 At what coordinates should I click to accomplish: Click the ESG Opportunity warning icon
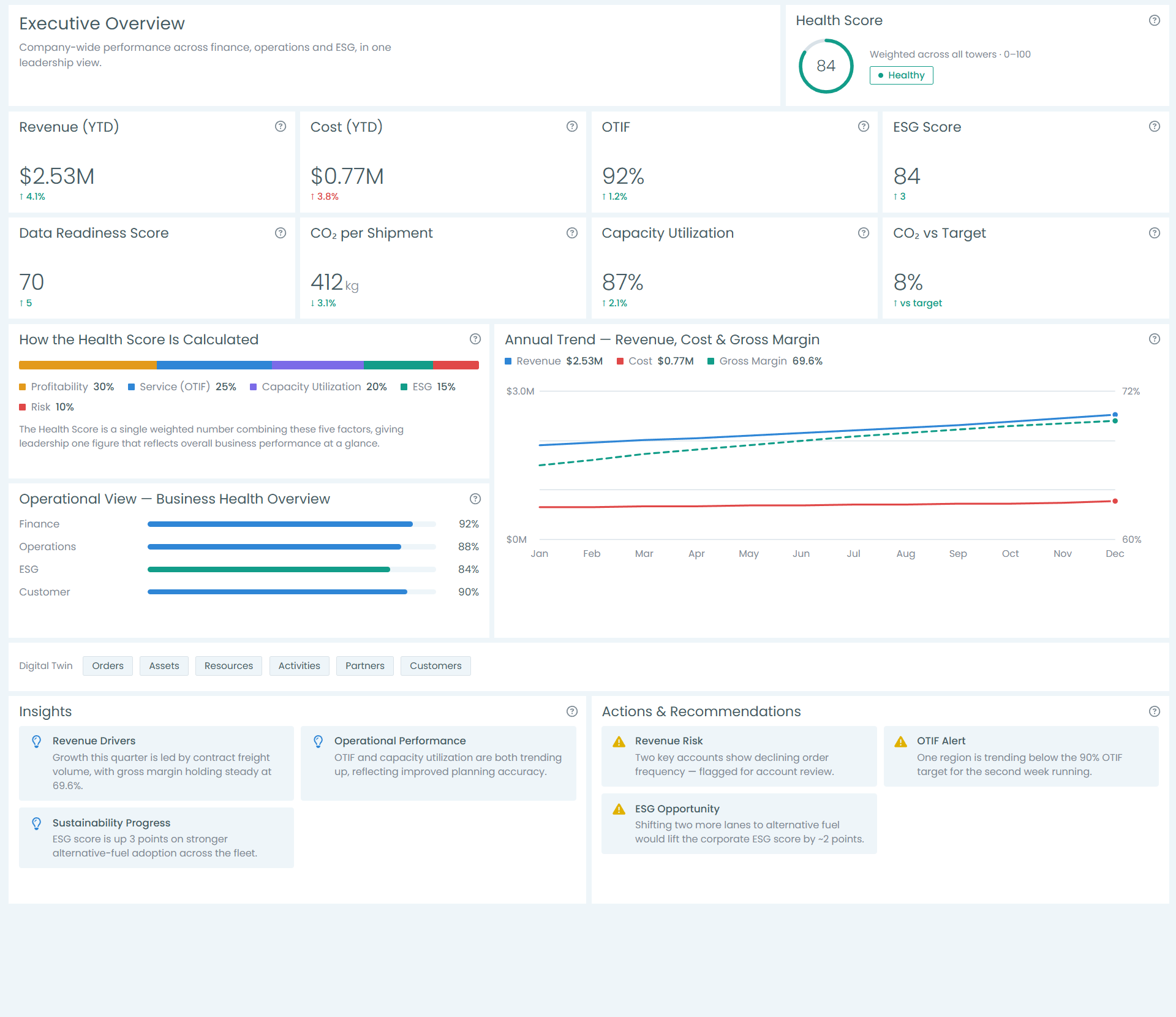pos(619,809)
